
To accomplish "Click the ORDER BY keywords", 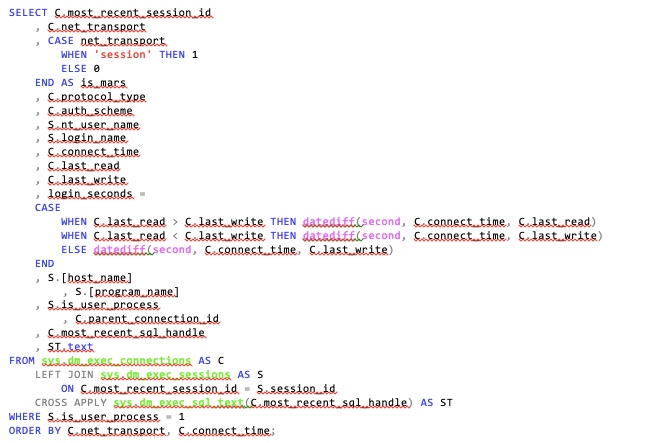I will [35, 431].
